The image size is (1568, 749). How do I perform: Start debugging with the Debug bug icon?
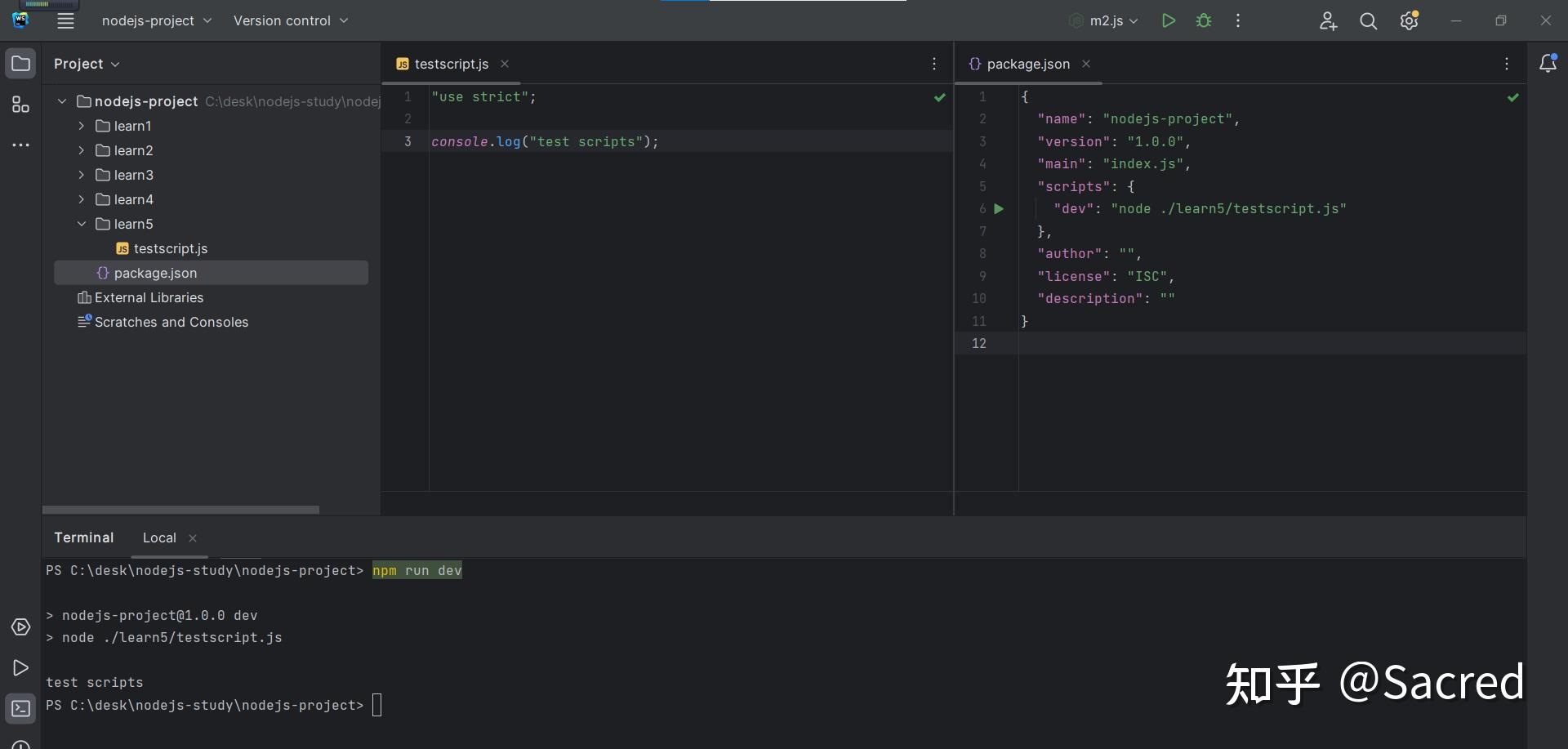point(1204,20)
